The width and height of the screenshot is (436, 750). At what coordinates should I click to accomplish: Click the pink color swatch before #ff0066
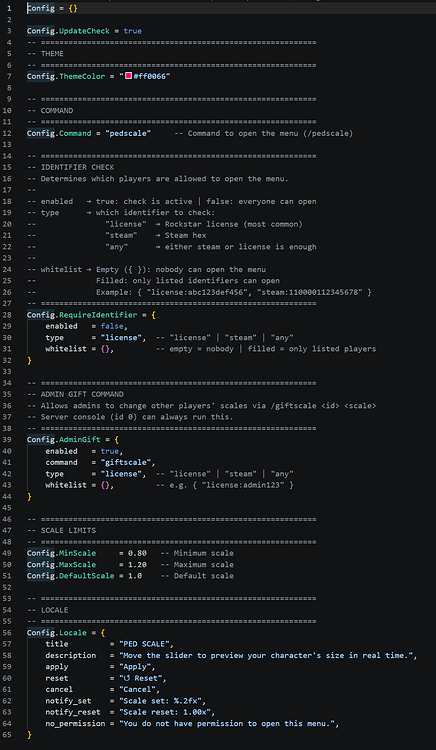128,76
